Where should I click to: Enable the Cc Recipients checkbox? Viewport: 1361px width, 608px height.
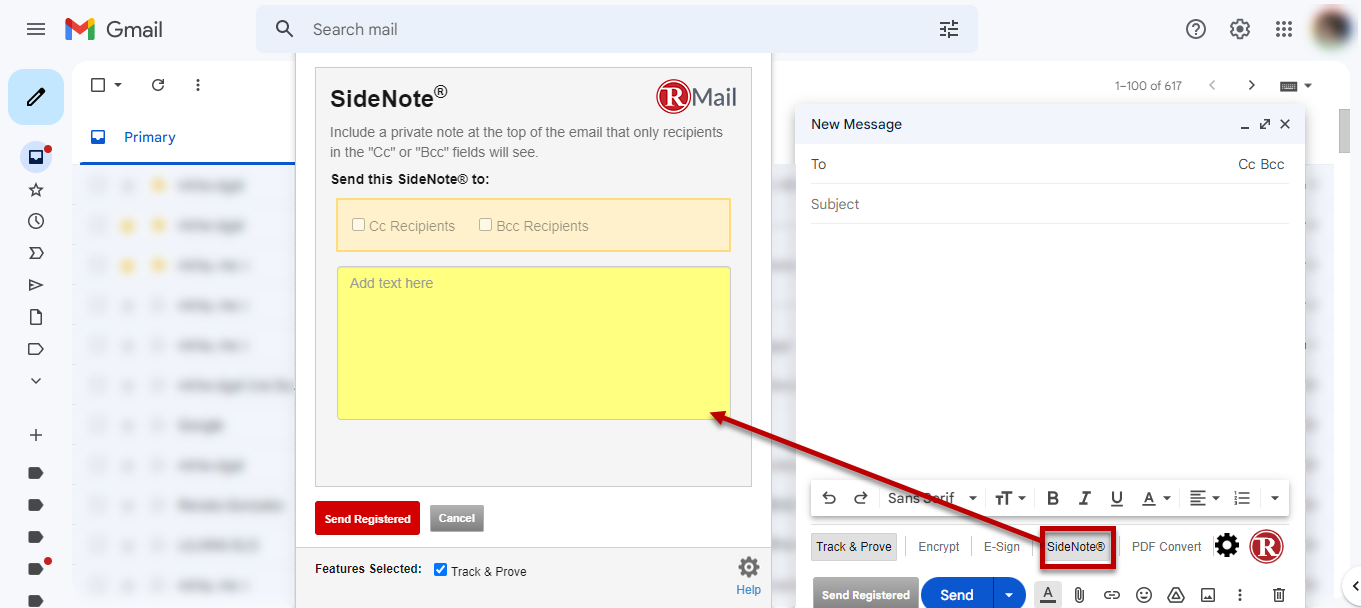(358, 224)
